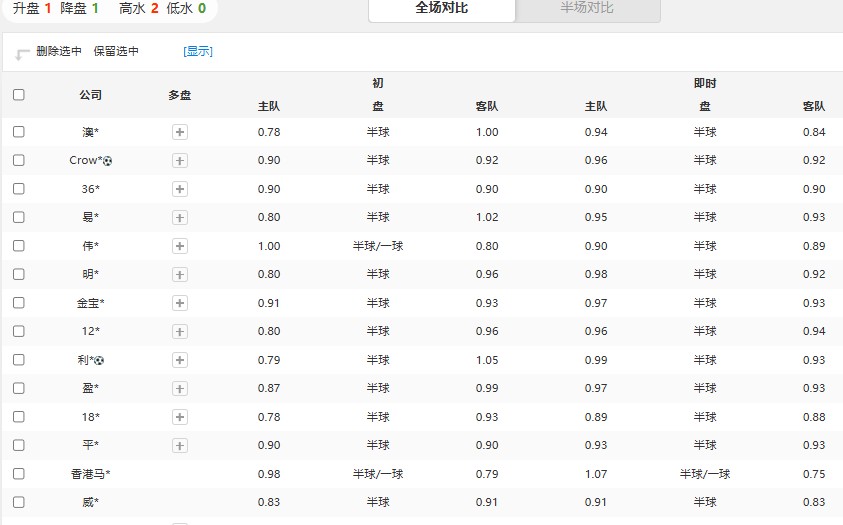Click 伟* initial handicap 半球/一球

pos(378,246)
